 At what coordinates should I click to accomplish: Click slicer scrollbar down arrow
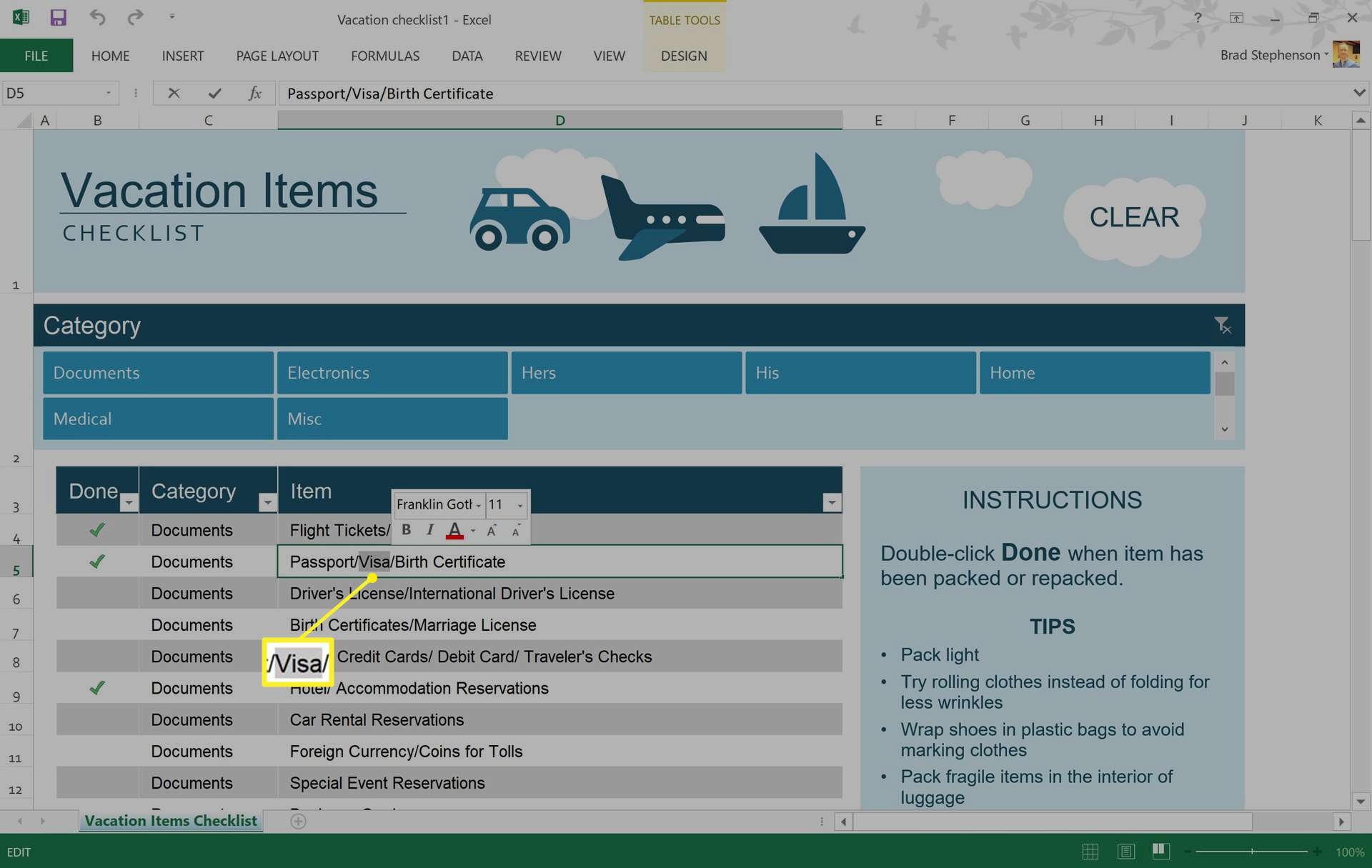pyautogui.click(x=1224, y=429)
